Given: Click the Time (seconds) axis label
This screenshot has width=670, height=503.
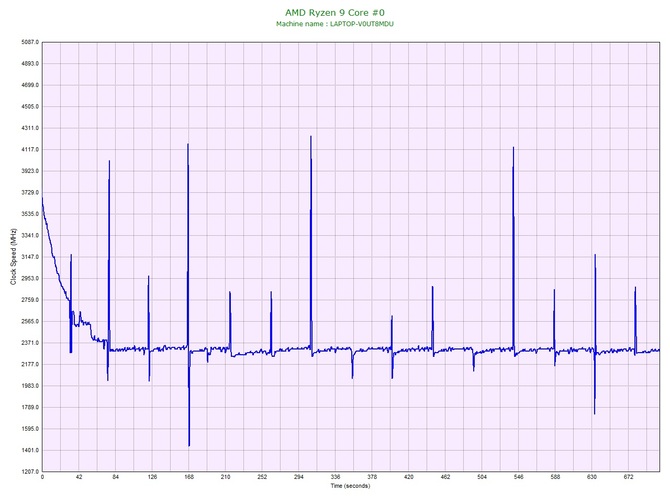Looking at the screenshot, I should (350, 487).
